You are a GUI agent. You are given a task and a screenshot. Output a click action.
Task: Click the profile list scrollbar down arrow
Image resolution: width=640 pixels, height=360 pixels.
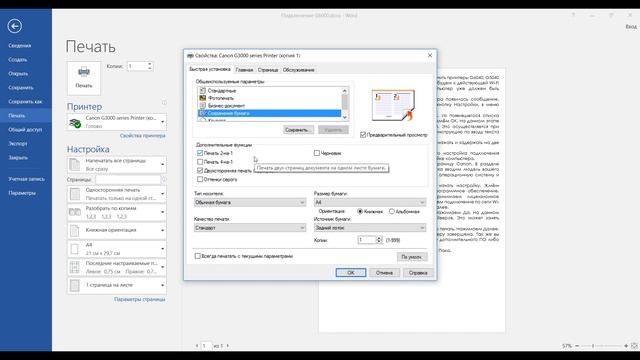(345, 118)
